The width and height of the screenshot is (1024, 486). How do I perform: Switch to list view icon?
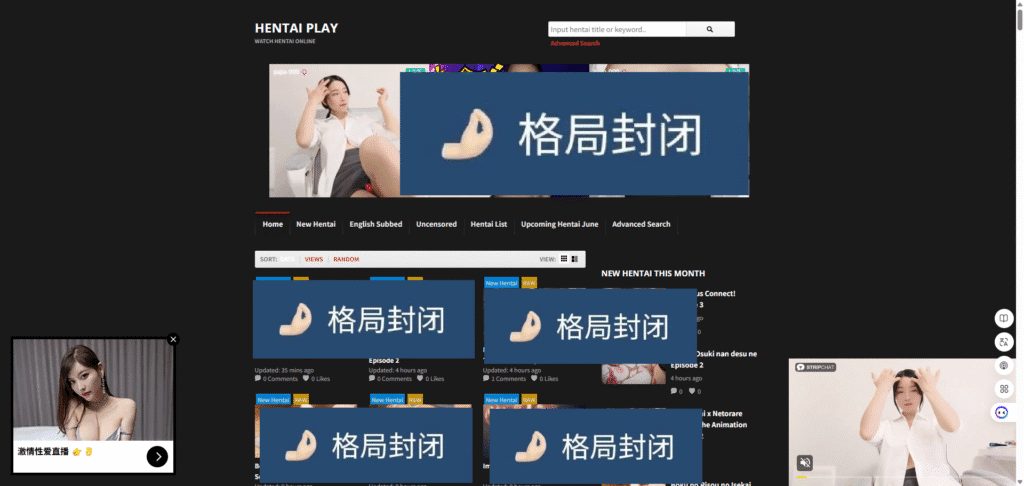coord(575,259)
